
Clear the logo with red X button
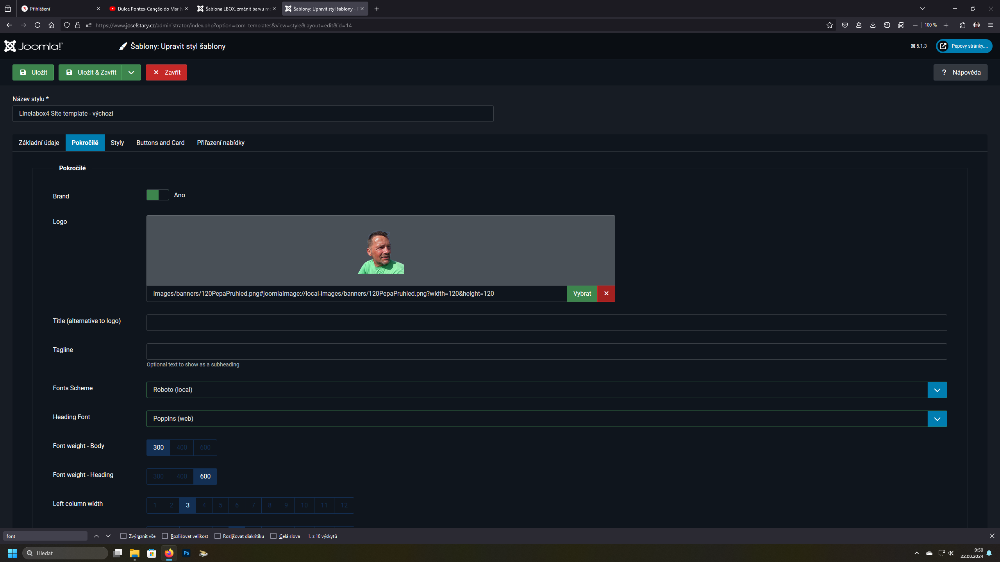[607, 293]
